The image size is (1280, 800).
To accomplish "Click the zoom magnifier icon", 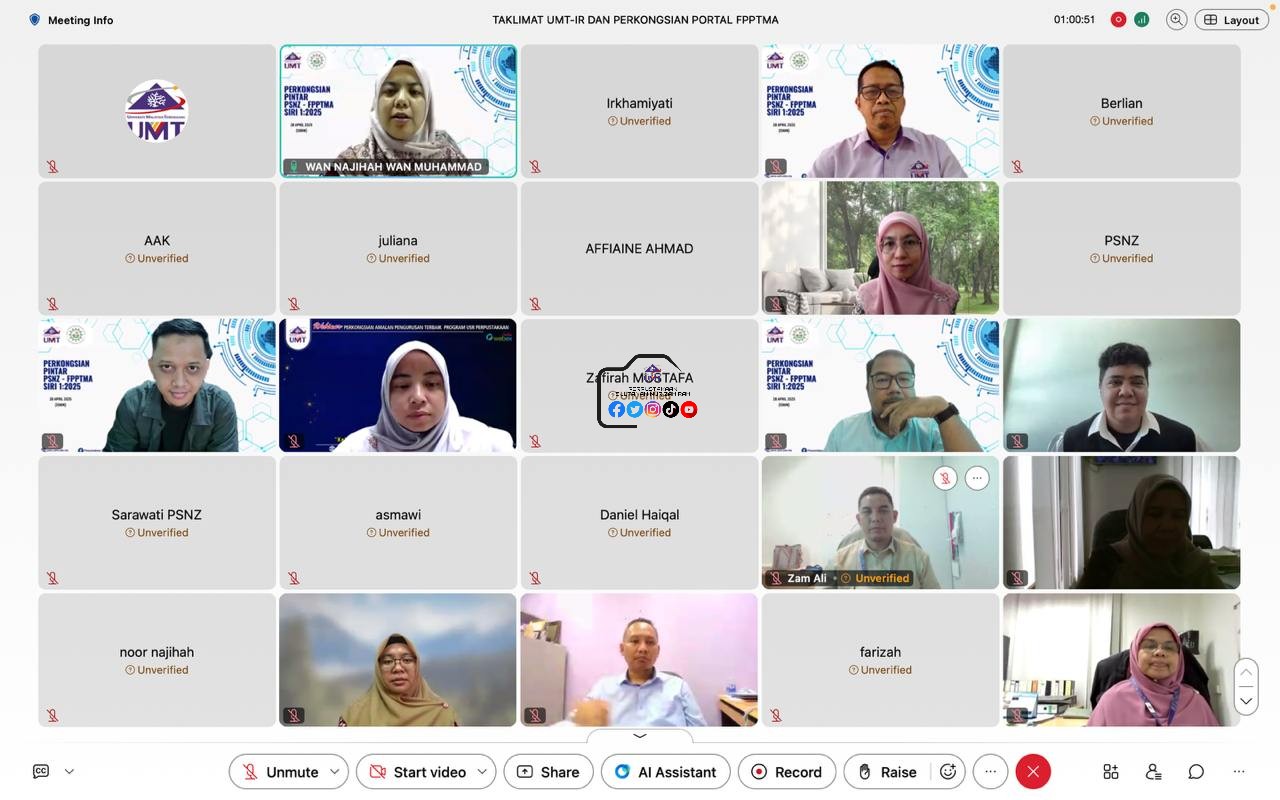I will point(1177,19).
